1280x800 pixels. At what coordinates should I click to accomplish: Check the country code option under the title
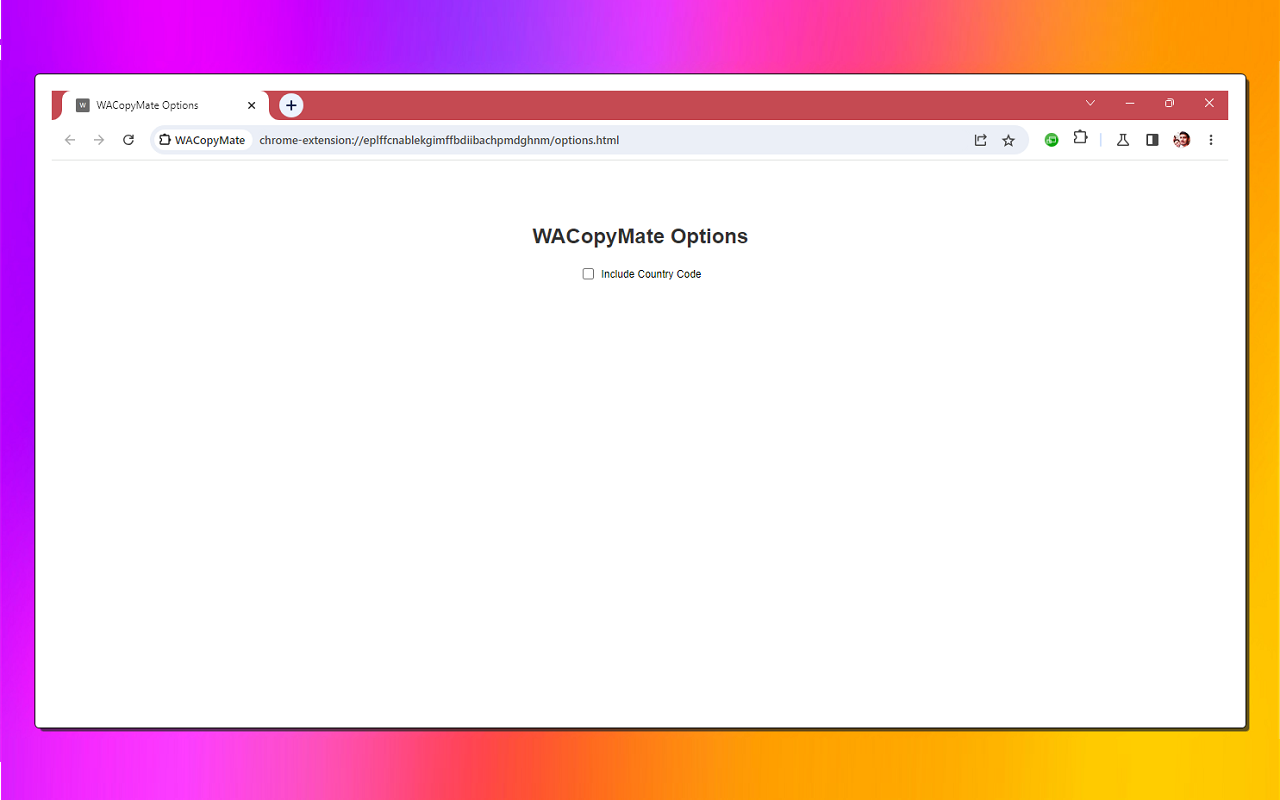(588, 273)
